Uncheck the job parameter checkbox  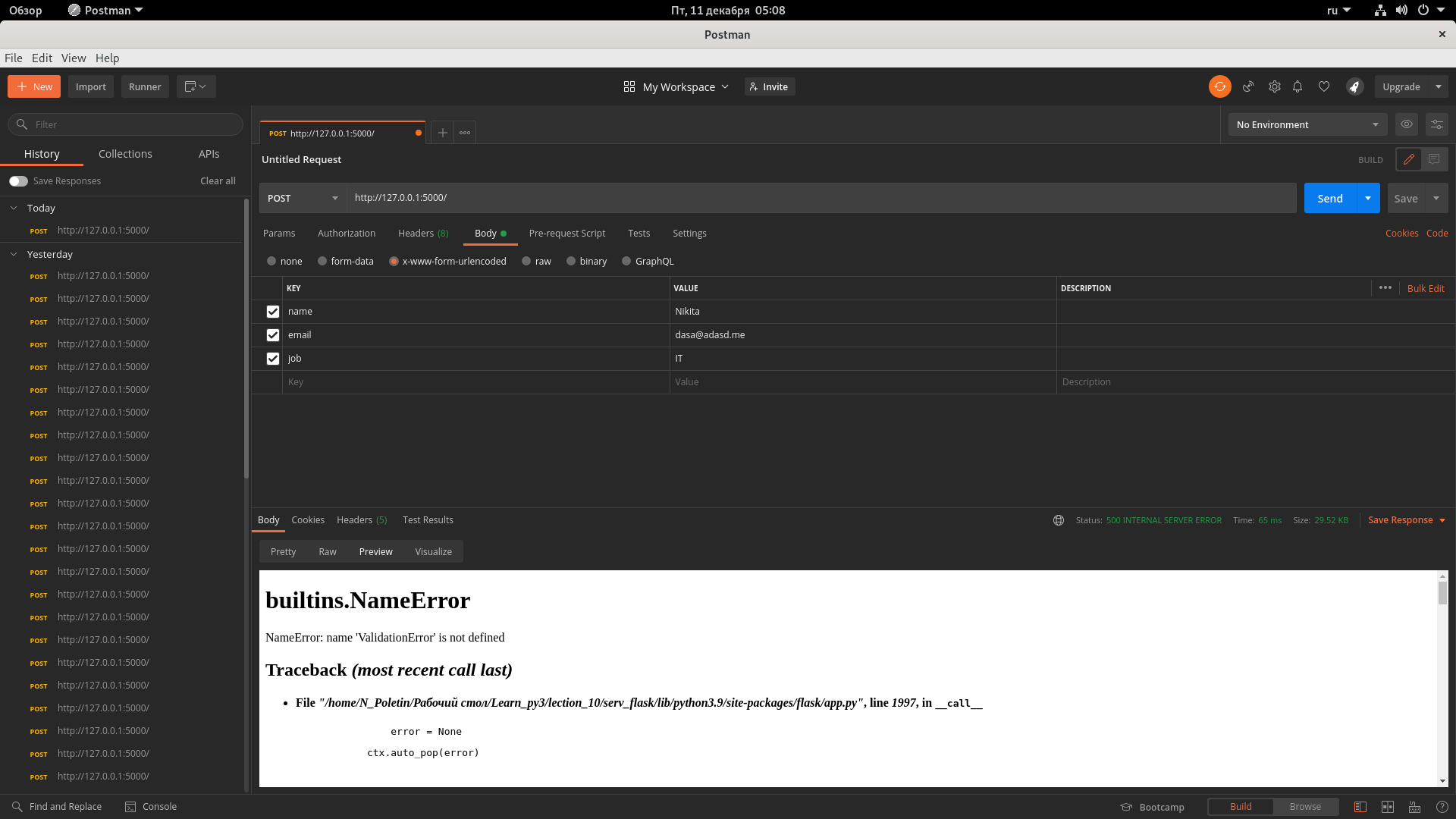pyautogui.click(x=273, y=359)
